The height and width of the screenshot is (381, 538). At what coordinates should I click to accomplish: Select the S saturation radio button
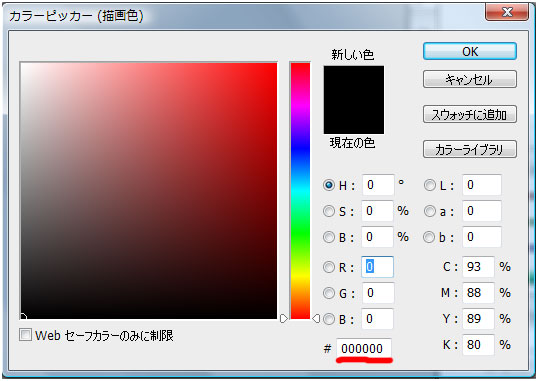[329, 211]
